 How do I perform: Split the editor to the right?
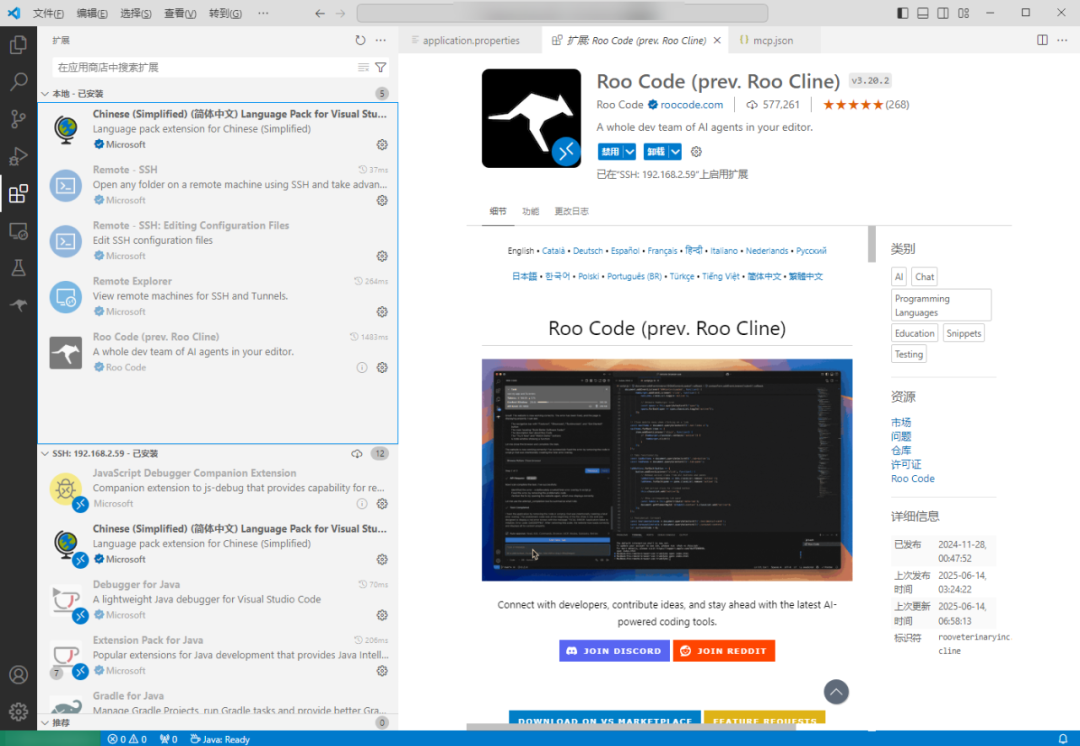click(1043, 41)
